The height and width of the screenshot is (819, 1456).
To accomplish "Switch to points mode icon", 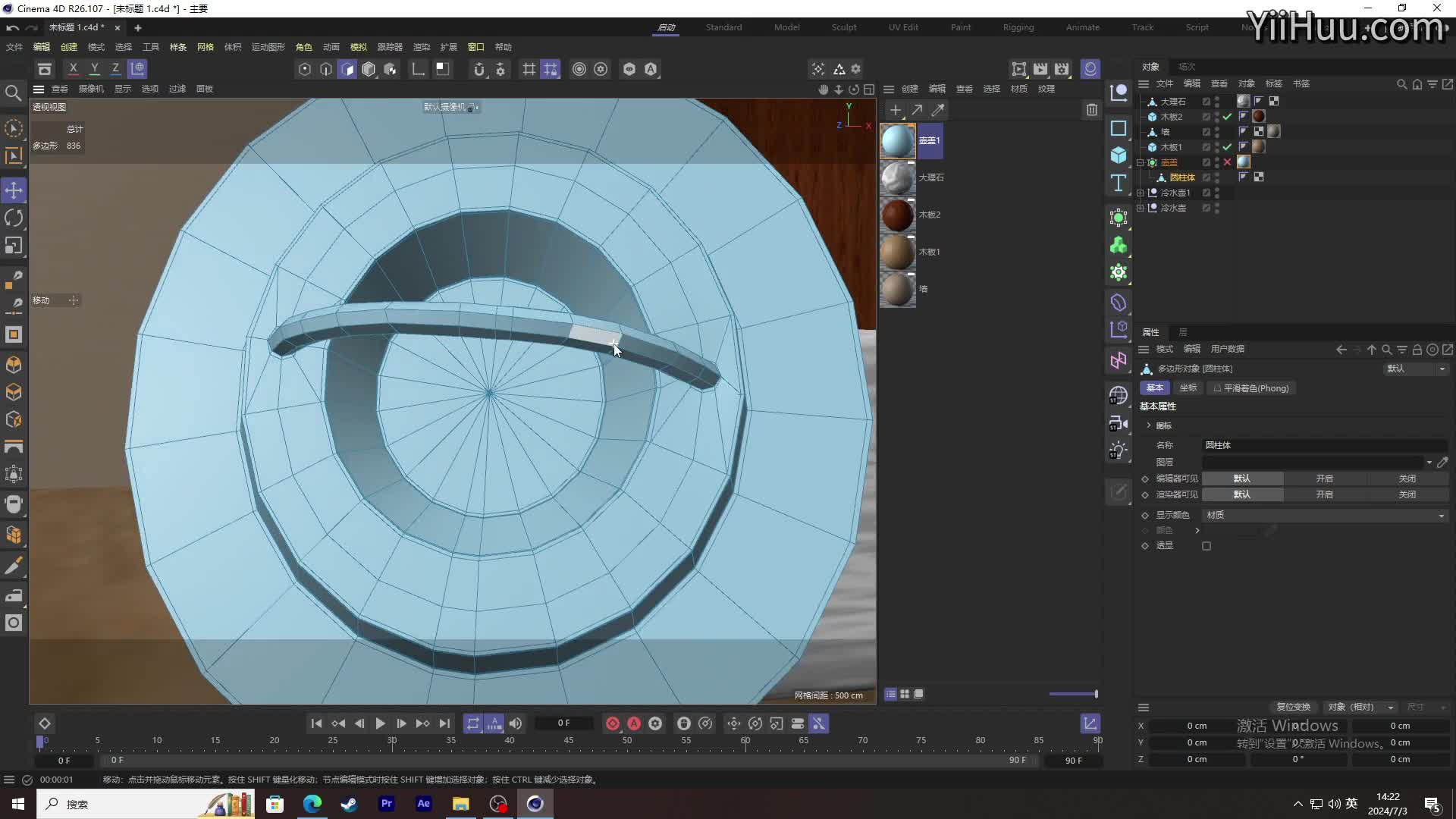I will [x=305, y=69].
